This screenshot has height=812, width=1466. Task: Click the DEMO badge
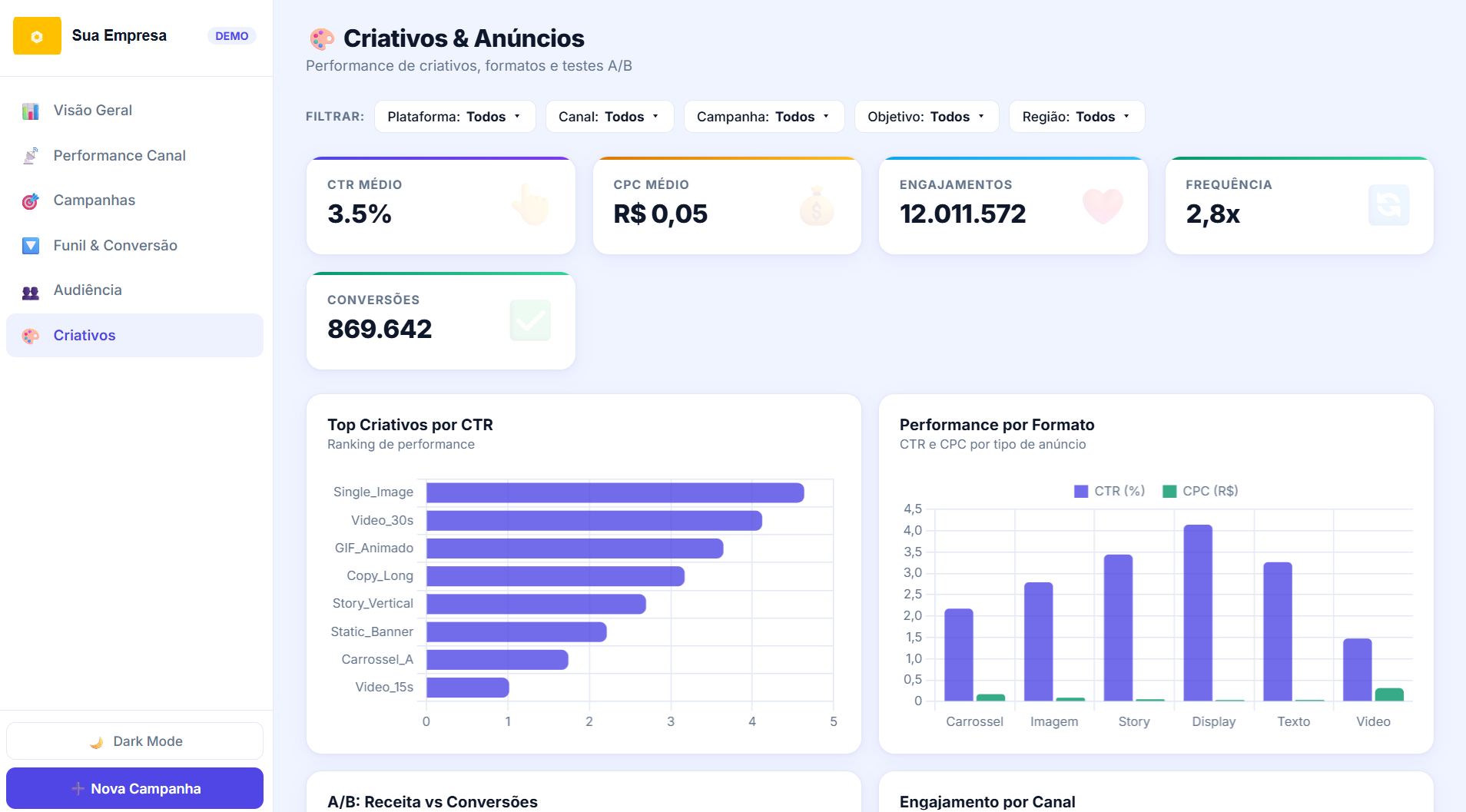click(232, 36)
